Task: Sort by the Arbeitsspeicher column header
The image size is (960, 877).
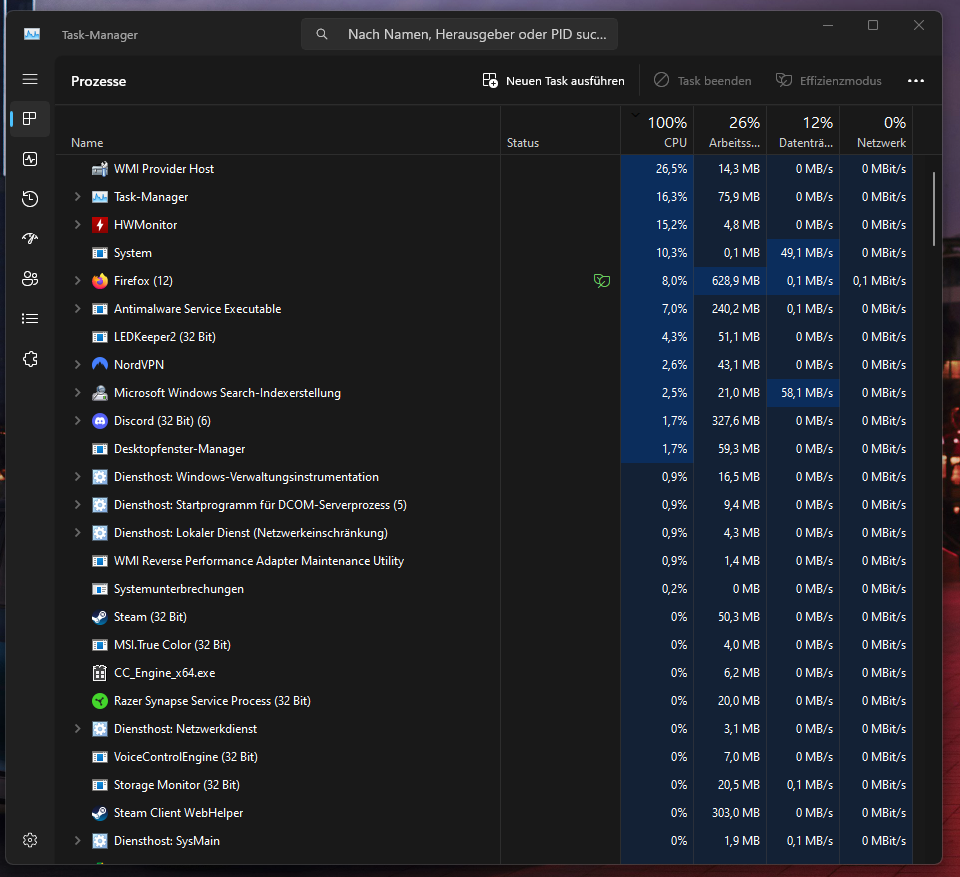Action: click(x=730, y=130)
